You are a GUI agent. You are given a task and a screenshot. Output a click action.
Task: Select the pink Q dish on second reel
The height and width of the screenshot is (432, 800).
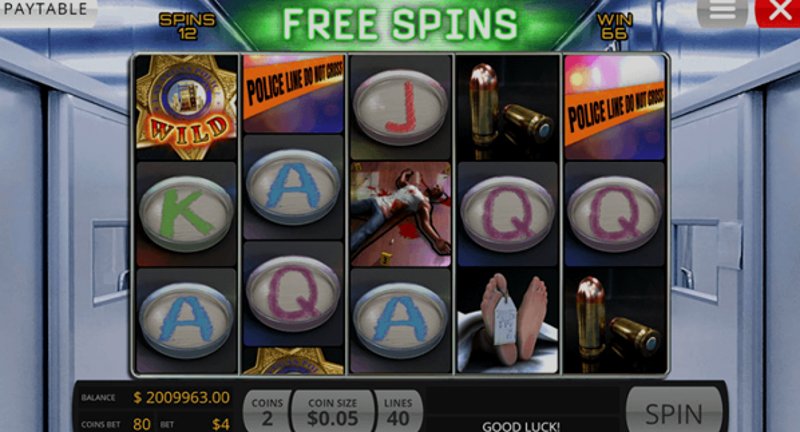coord(294,294)
